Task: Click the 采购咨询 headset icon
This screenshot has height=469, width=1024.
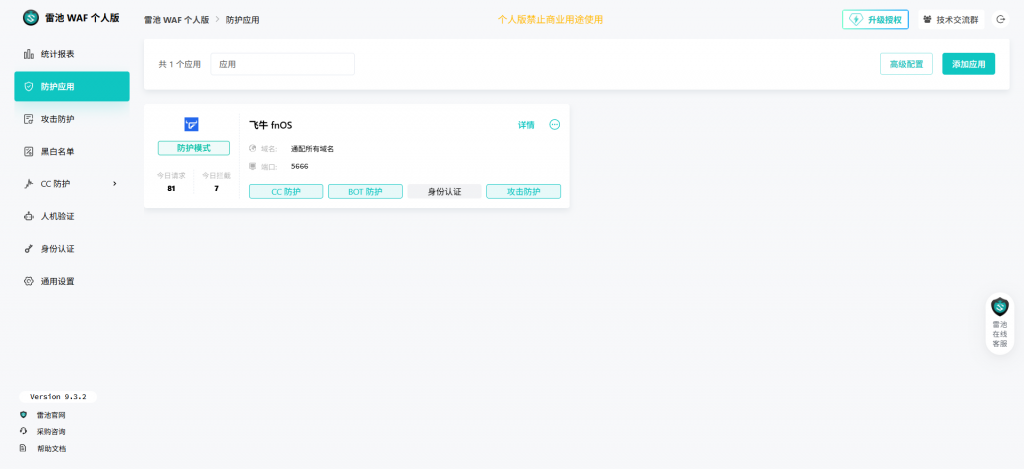Action: pyautogui.click(x=24, y=431)
